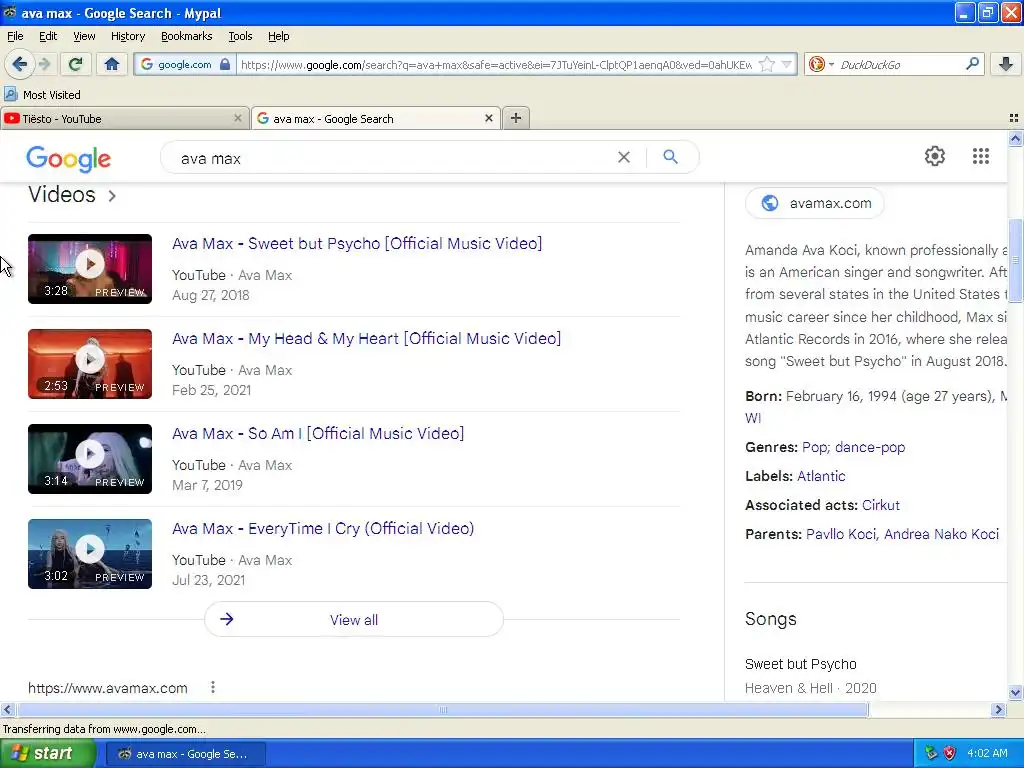1024x768 pixels.
Task: Follow the Pop genre link
Action: tap(816, 447)
